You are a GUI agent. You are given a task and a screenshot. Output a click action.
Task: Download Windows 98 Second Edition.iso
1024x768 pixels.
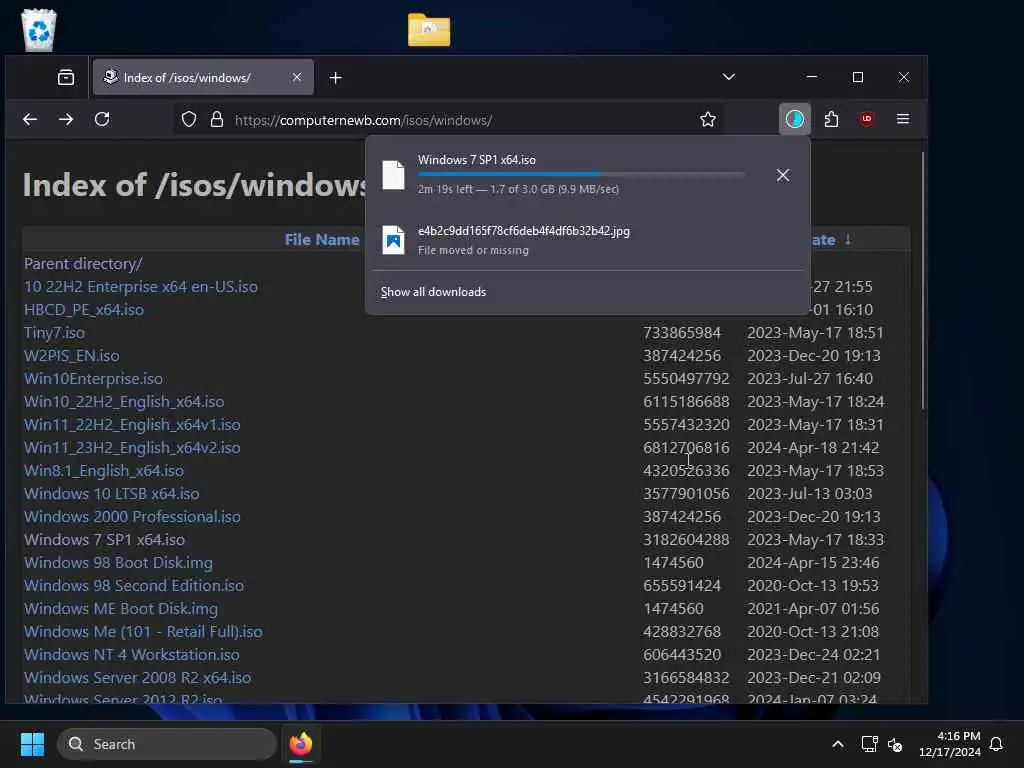(134, 585)
